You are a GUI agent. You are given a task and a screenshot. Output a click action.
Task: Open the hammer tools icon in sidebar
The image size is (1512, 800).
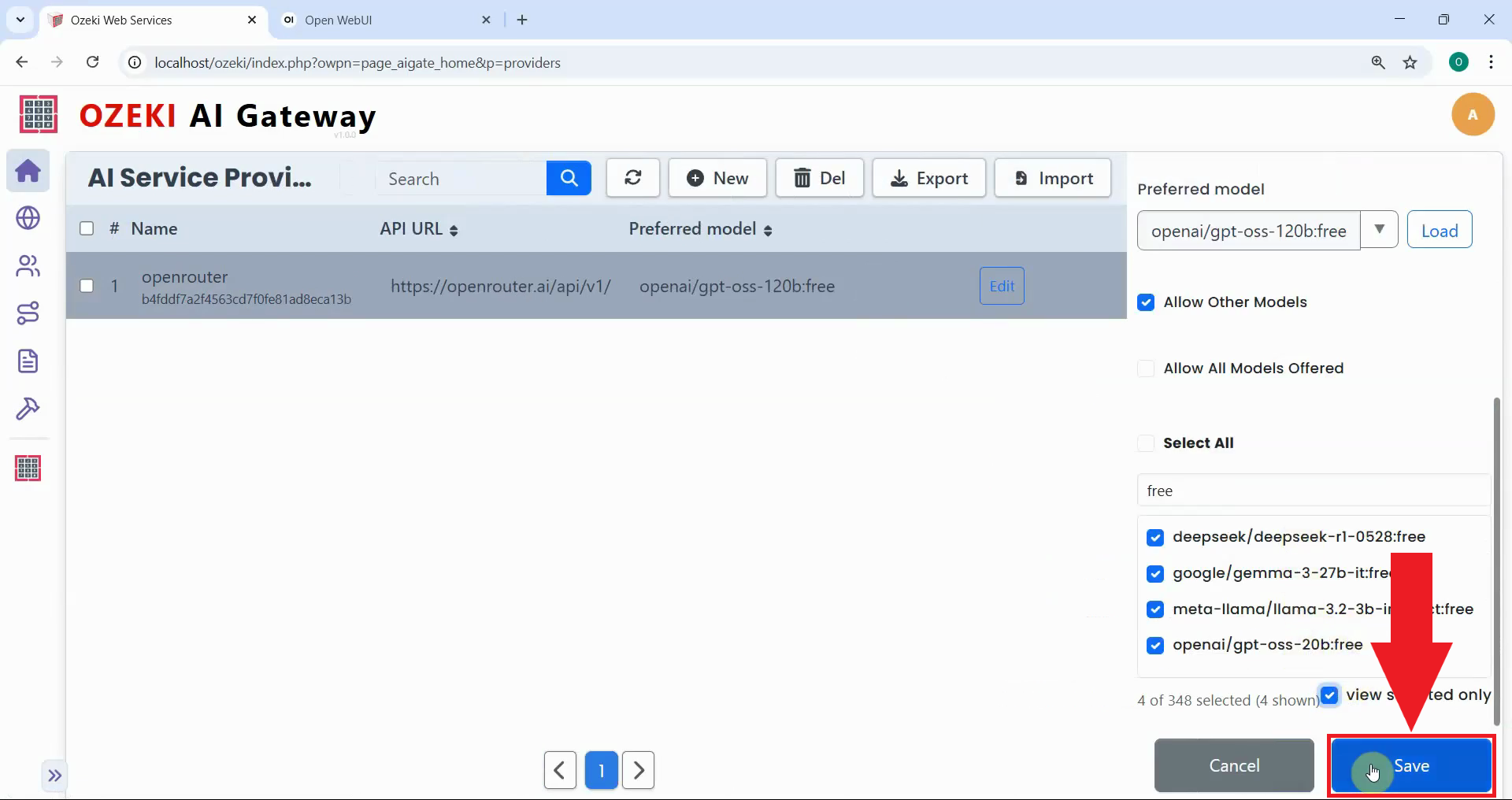coord(28,409)
